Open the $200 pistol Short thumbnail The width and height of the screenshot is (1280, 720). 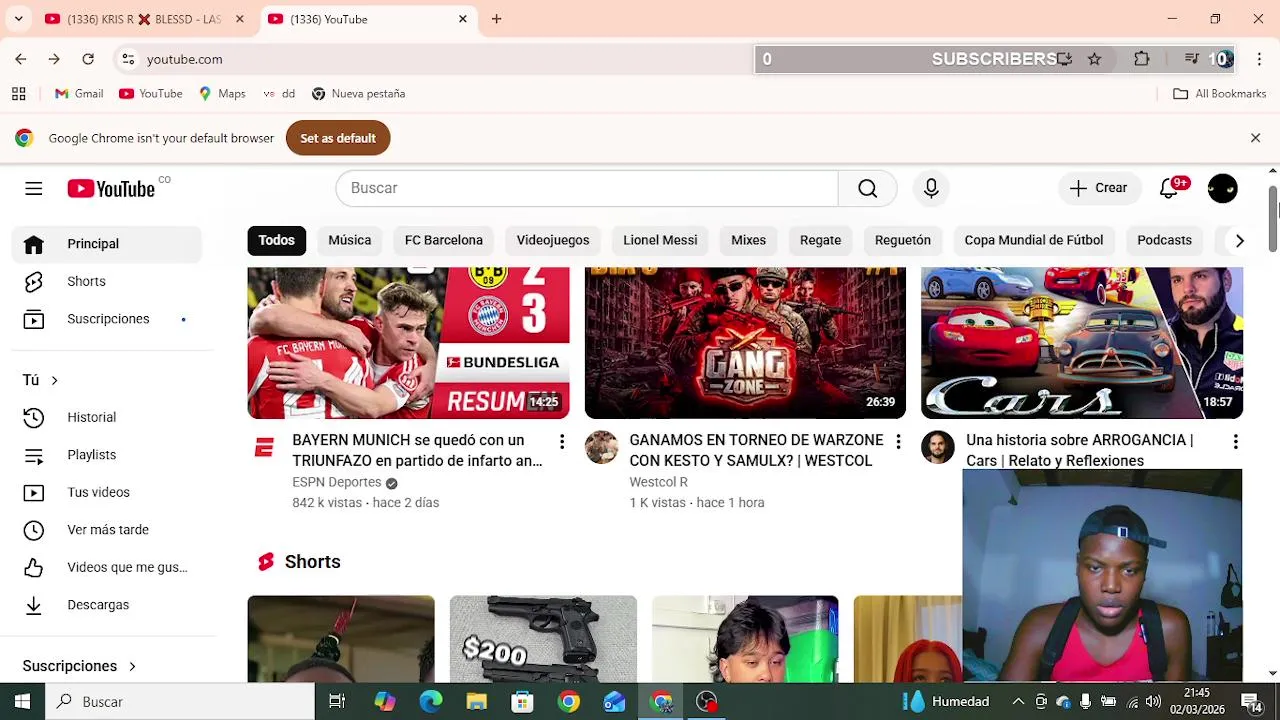coord(543,639)
